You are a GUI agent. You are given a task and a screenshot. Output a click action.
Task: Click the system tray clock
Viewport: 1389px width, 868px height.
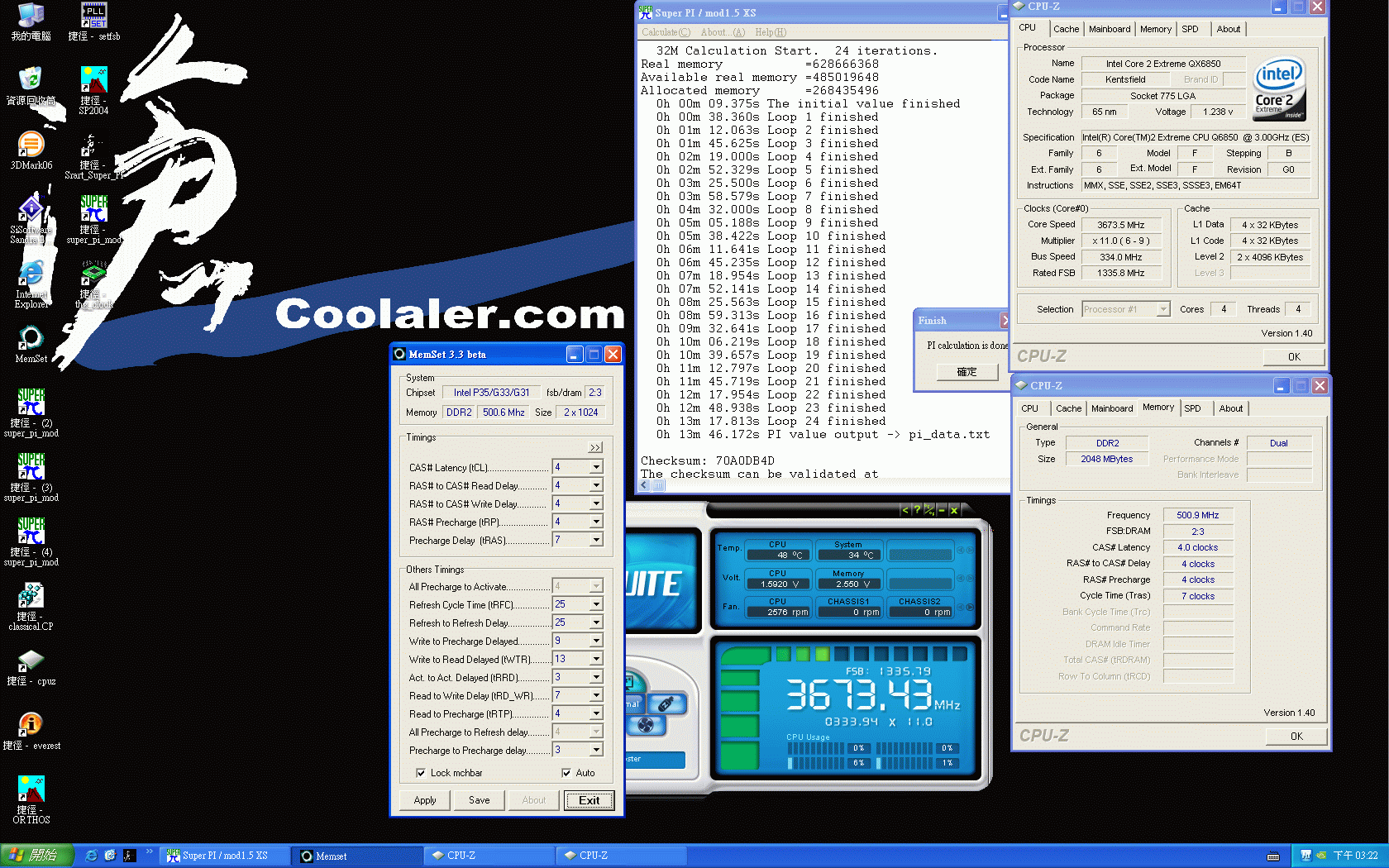tap(1355, 856)
